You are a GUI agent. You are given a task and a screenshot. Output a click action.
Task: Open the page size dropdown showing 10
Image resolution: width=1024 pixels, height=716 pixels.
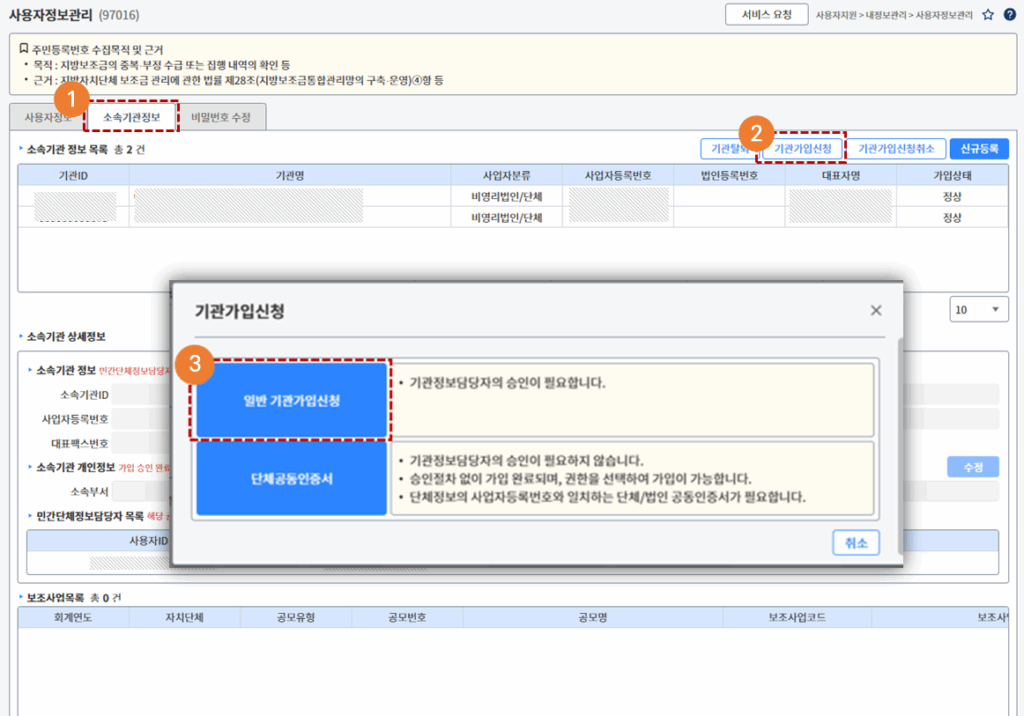pos(979,310)
